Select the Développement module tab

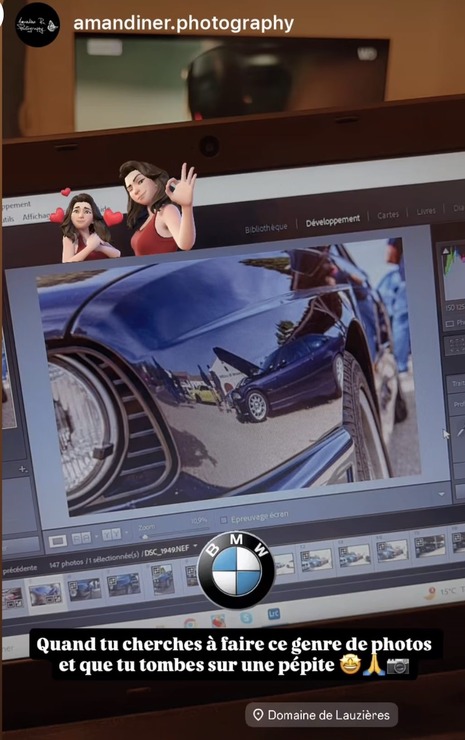coord(332,220)
